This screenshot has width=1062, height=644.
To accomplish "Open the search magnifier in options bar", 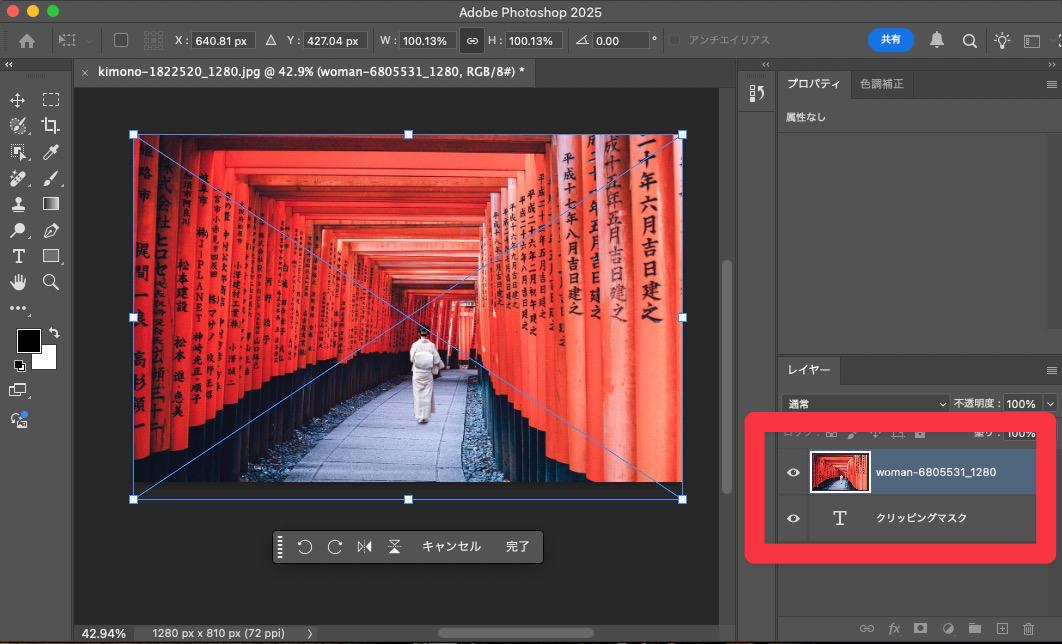I will point(969,41).
